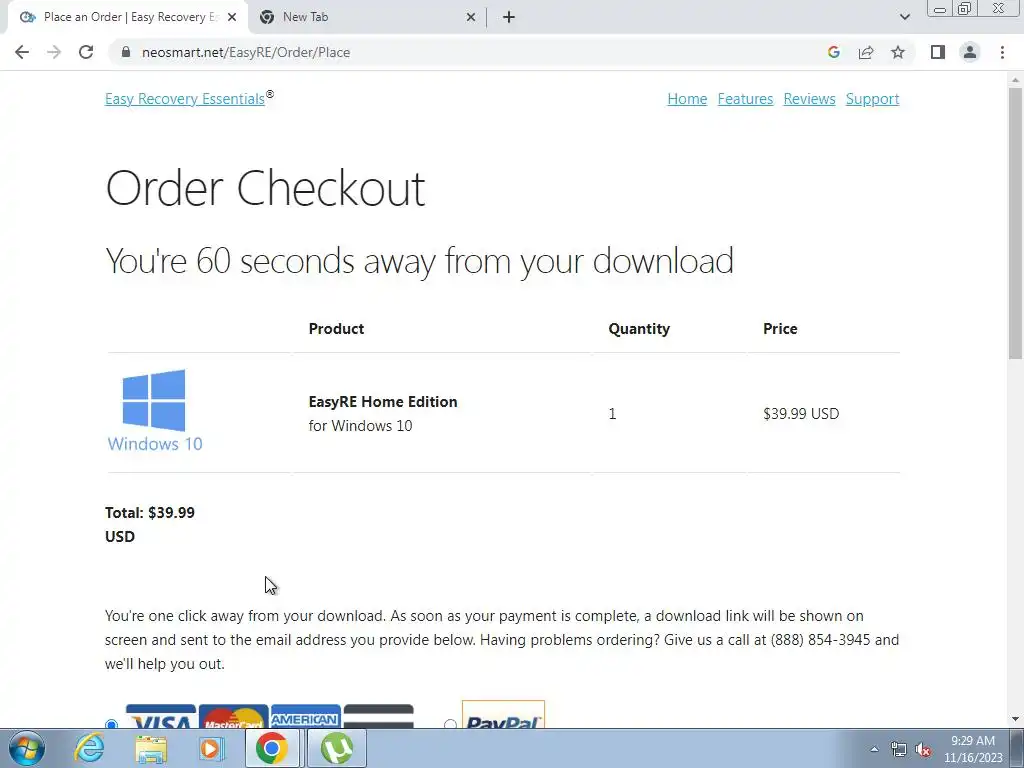Select the Place an Order tab

[127, 17]
